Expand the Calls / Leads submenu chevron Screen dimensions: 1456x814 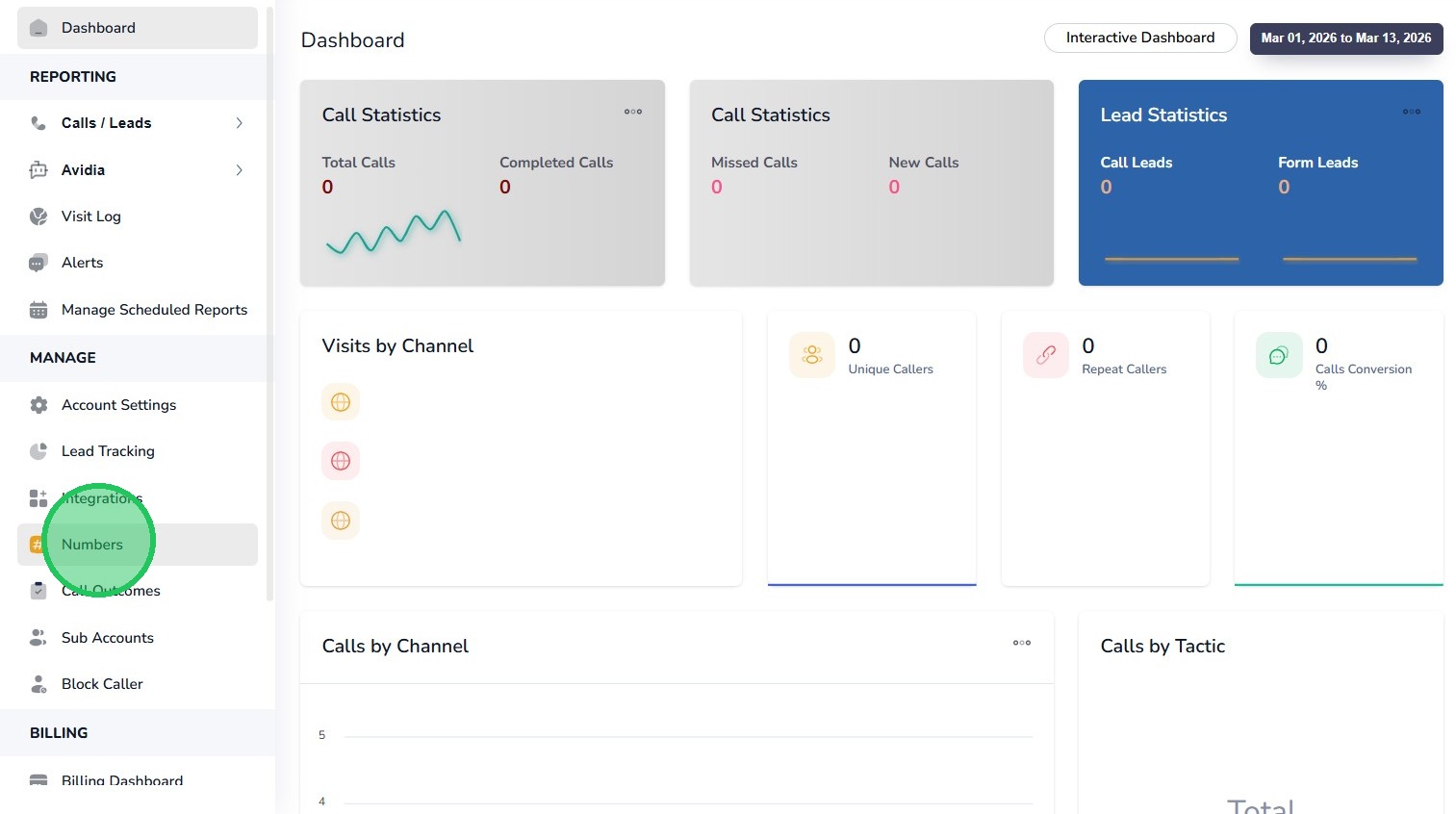239,123
